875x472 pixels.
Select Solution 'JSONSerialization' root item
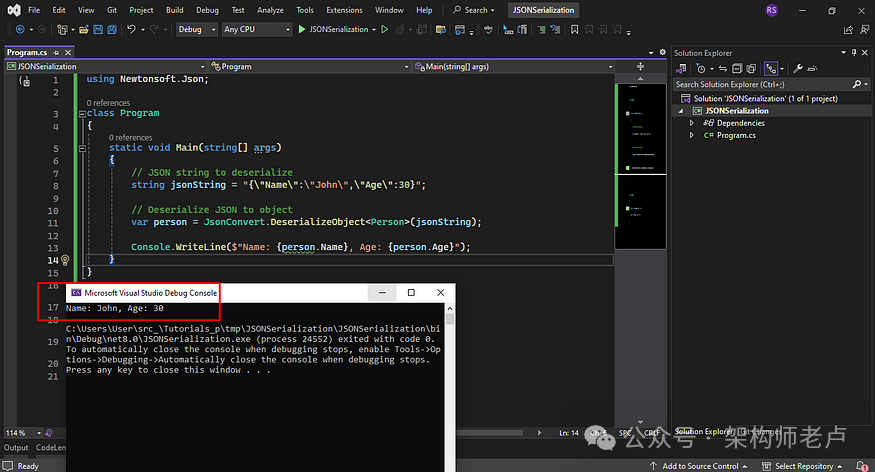[x=759, y=99]
